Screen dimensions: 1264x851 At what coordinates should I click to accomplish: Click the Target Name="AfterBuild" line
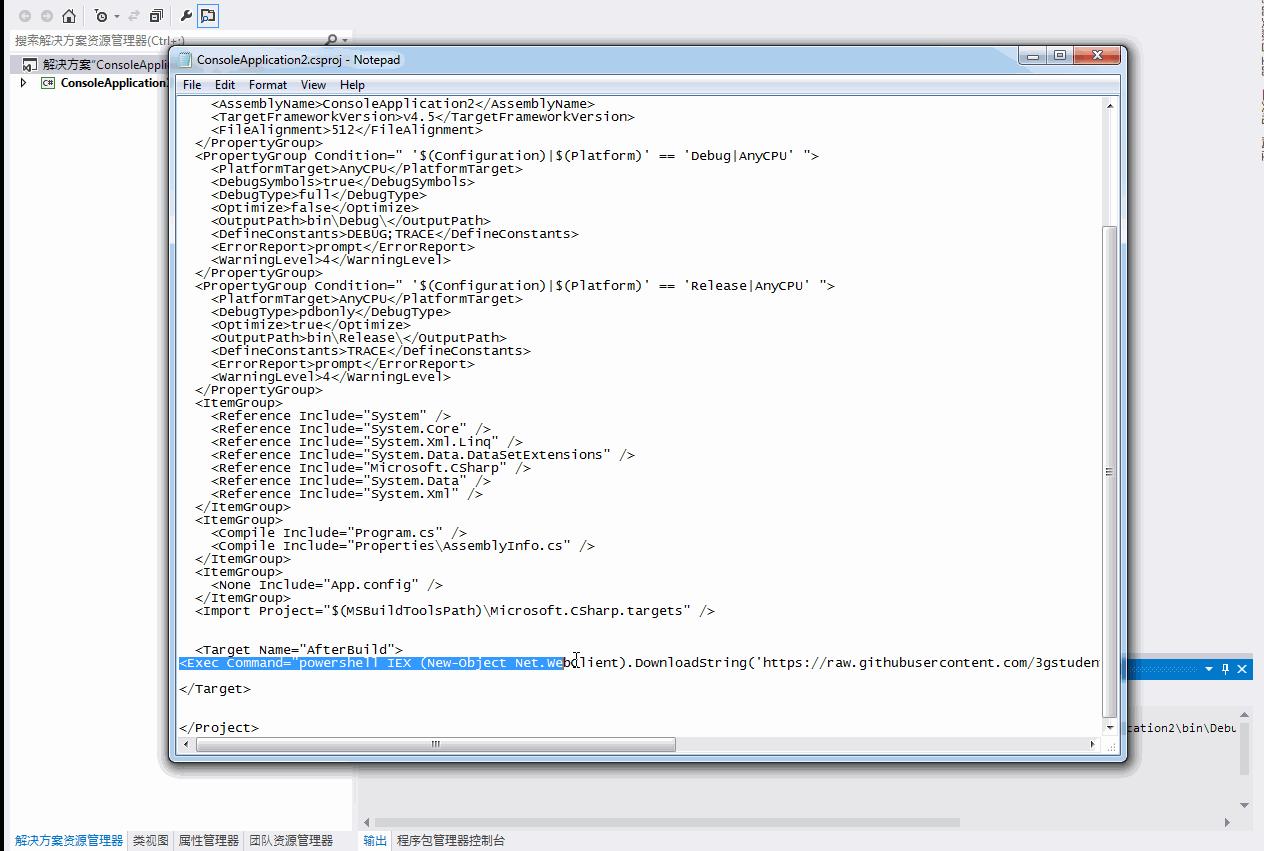[x=299, y=650]
